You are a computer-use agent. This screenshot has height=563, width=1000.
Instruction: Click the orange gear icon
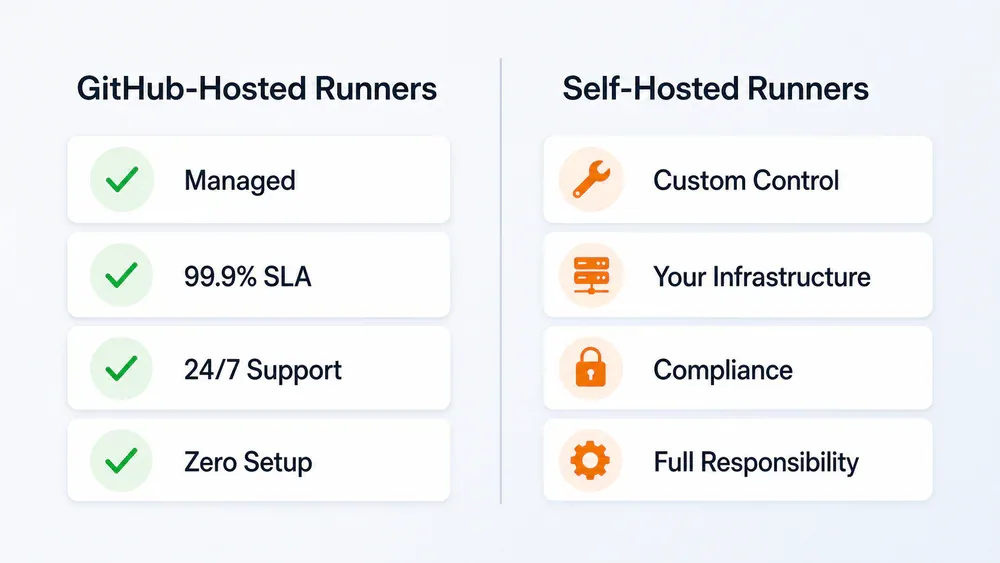(591, 460)
